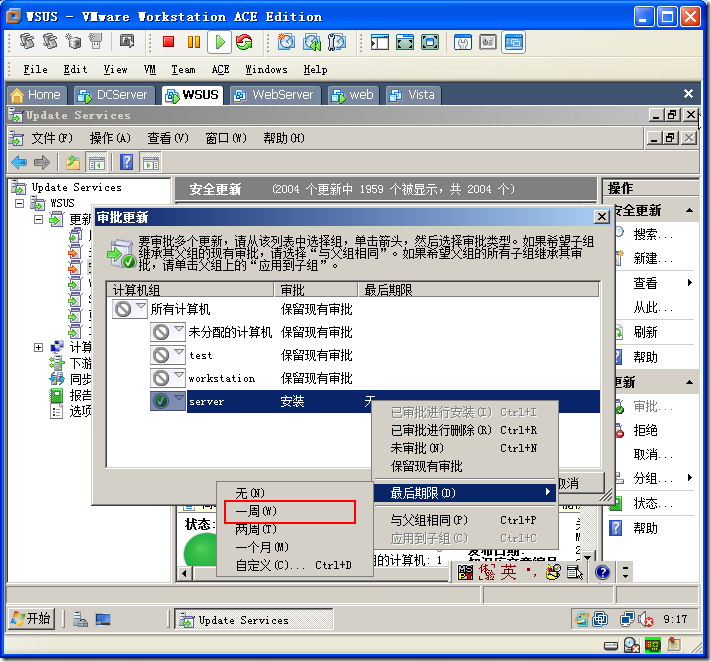Select 一周(W) deadline option

point(295,511)
